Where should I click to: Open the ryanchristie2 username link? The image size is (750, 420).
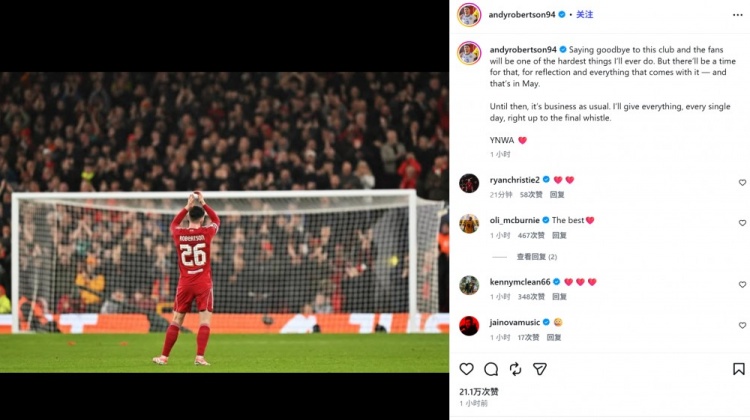coord(514,180)
